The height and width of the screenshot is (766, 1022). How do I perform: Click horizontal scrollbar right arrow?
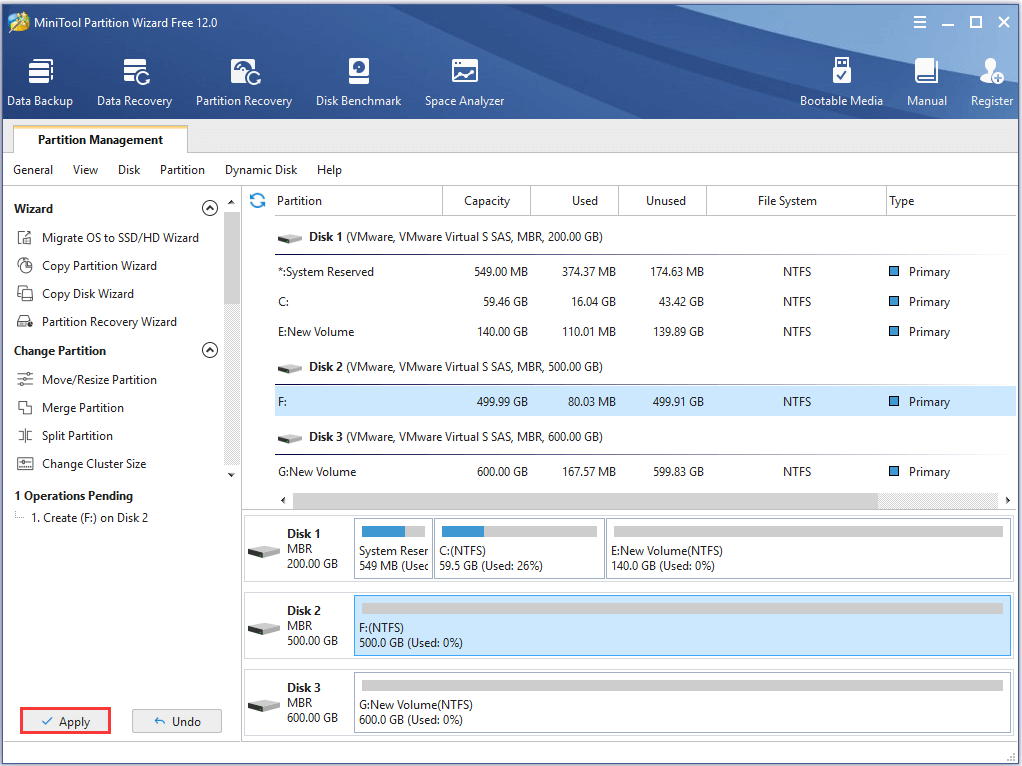(x=1008, y=500)
